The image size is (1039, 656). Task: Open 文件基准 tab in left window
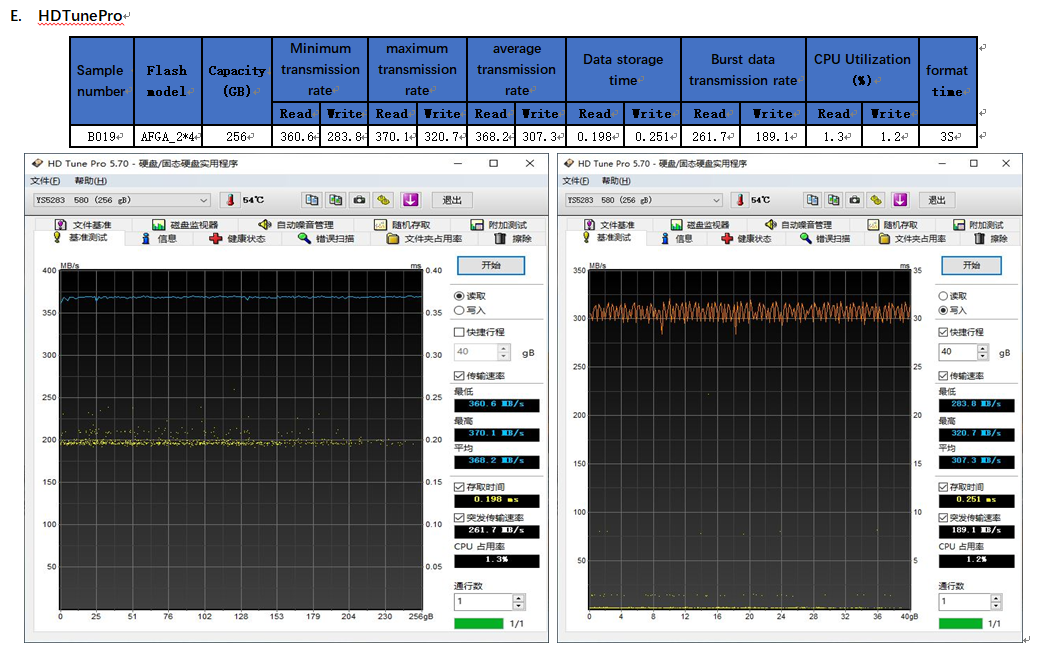(x=83, y=225)
